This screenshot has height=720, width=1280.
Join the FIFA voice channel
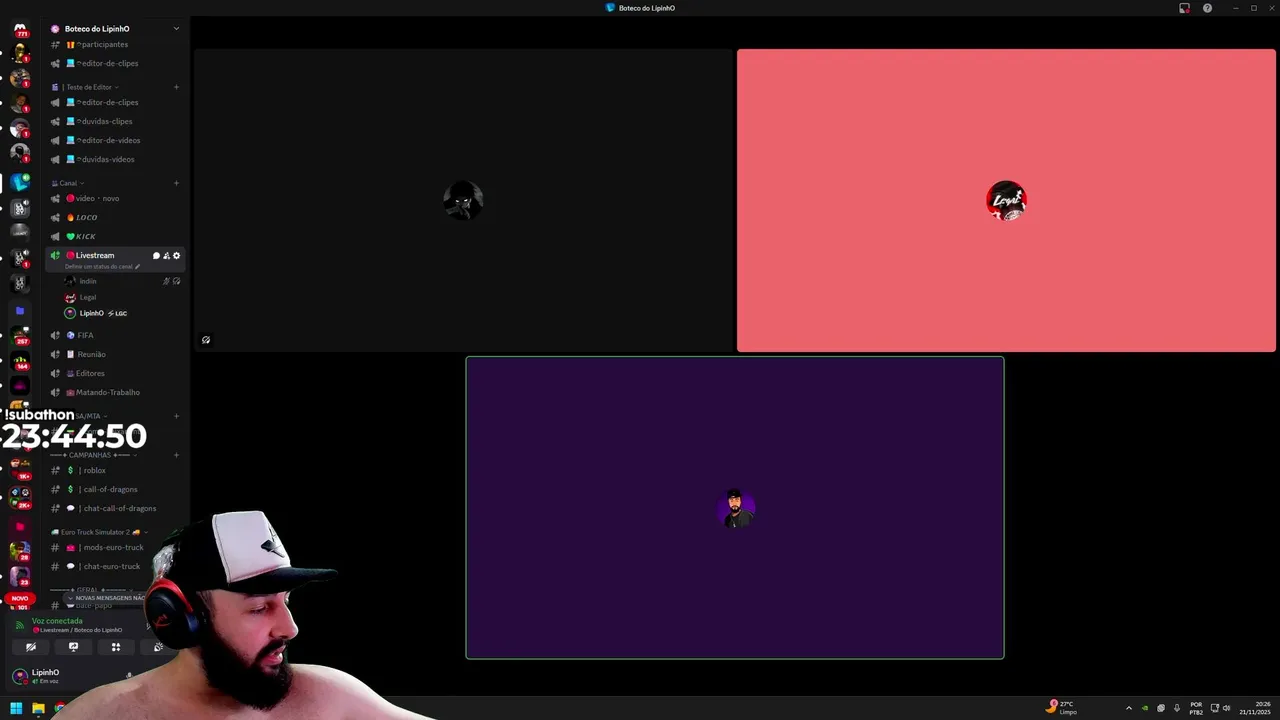coord(115,335)
